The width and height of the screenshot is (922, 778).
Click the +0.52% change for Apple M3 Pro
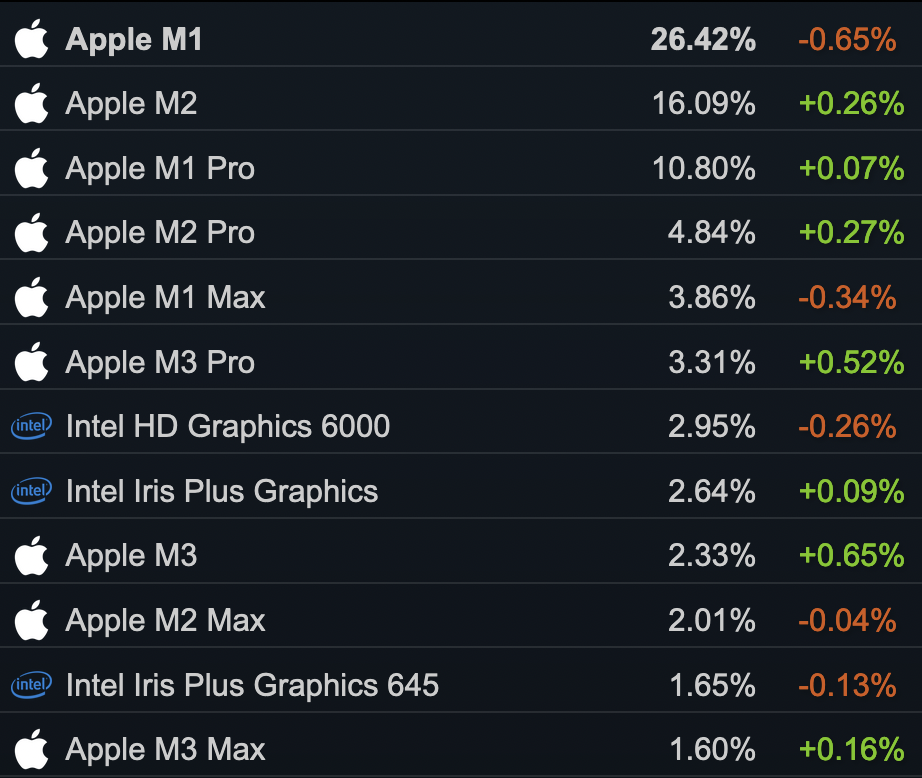point(851,362)
